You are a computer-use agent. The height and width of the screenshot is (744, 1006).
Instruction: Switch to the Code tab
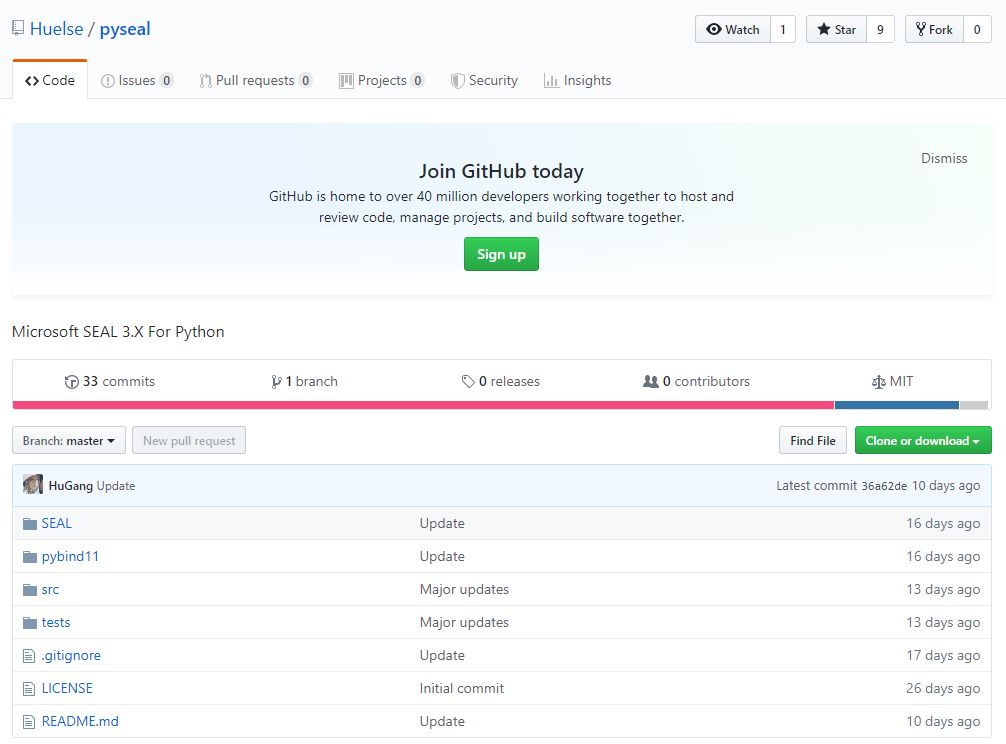click(50, 80)
